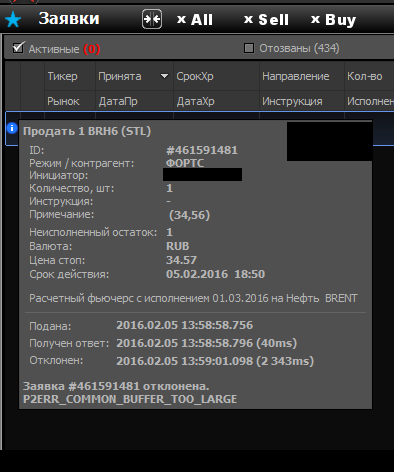
Task: Uncheck the Активные checkbox
Action: coord(18,47)
